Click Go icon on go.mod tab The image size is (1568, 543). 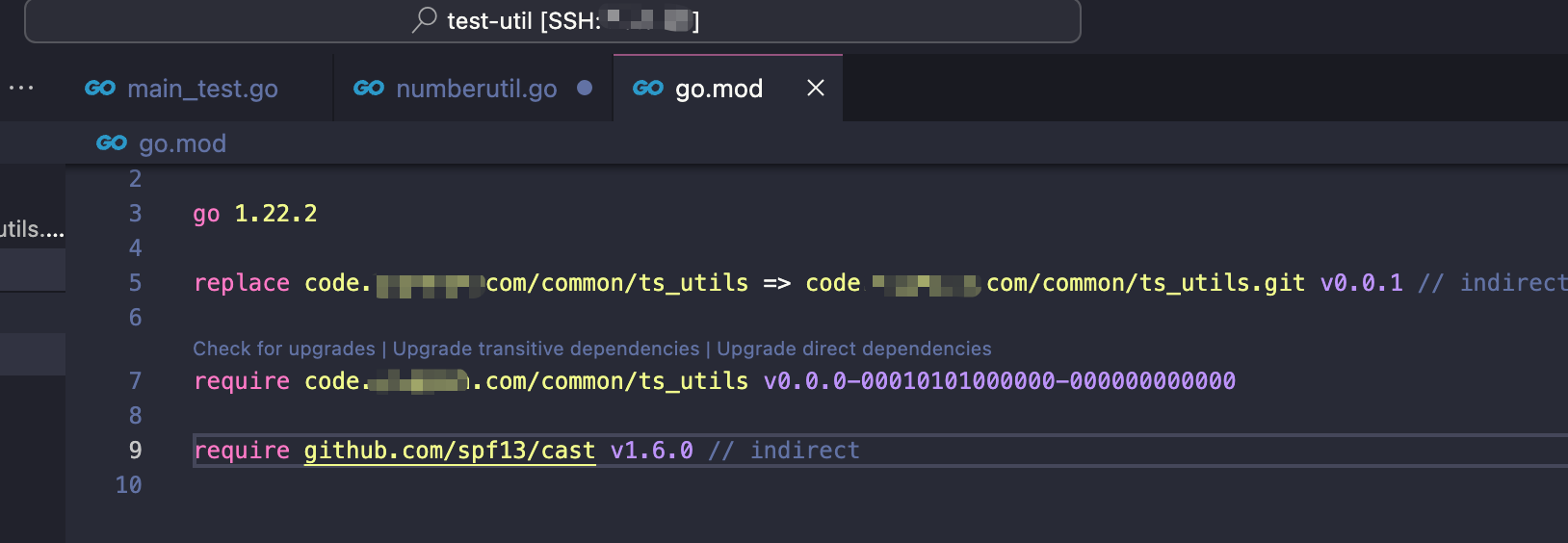[x=648, y=89]
